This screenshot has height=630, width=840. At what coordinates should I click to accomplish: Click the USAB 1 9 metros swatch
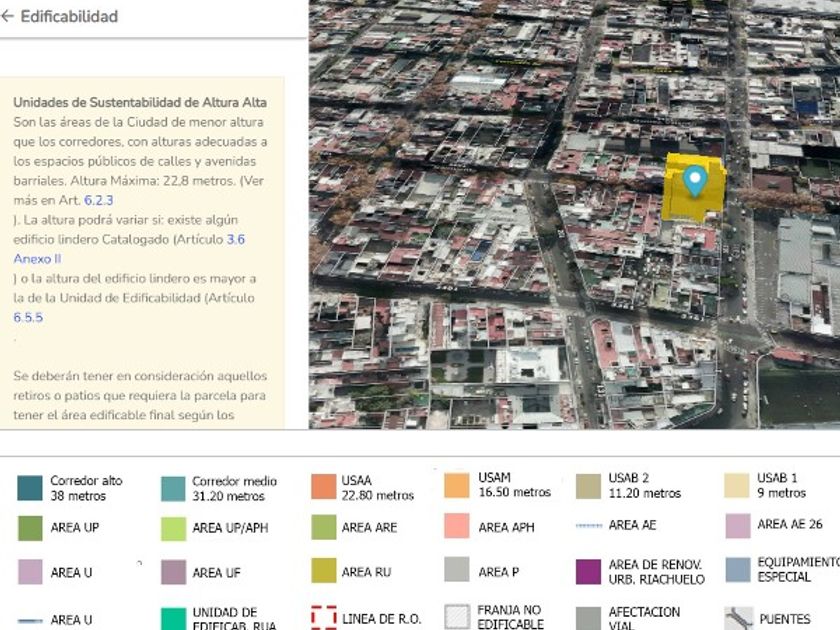click(737, 485)
